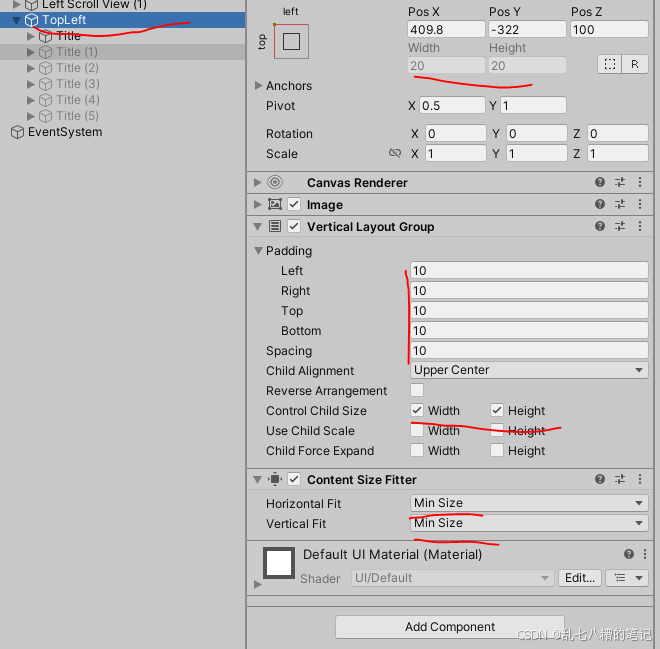The width and height of the screenshot is (660, 649).
Task: Collapse the TopLeft hierarchy node
Action: pos(16,20)
